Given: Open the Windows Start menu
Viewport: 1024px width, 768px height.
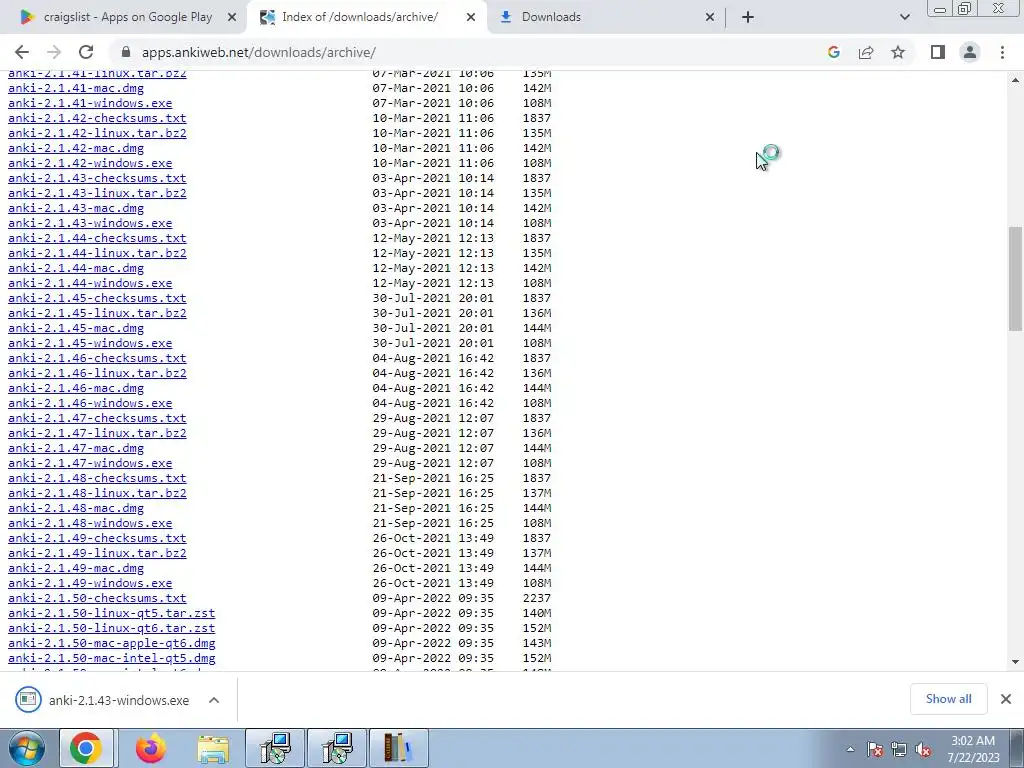Looking at the screenshot, I should 27,748.
